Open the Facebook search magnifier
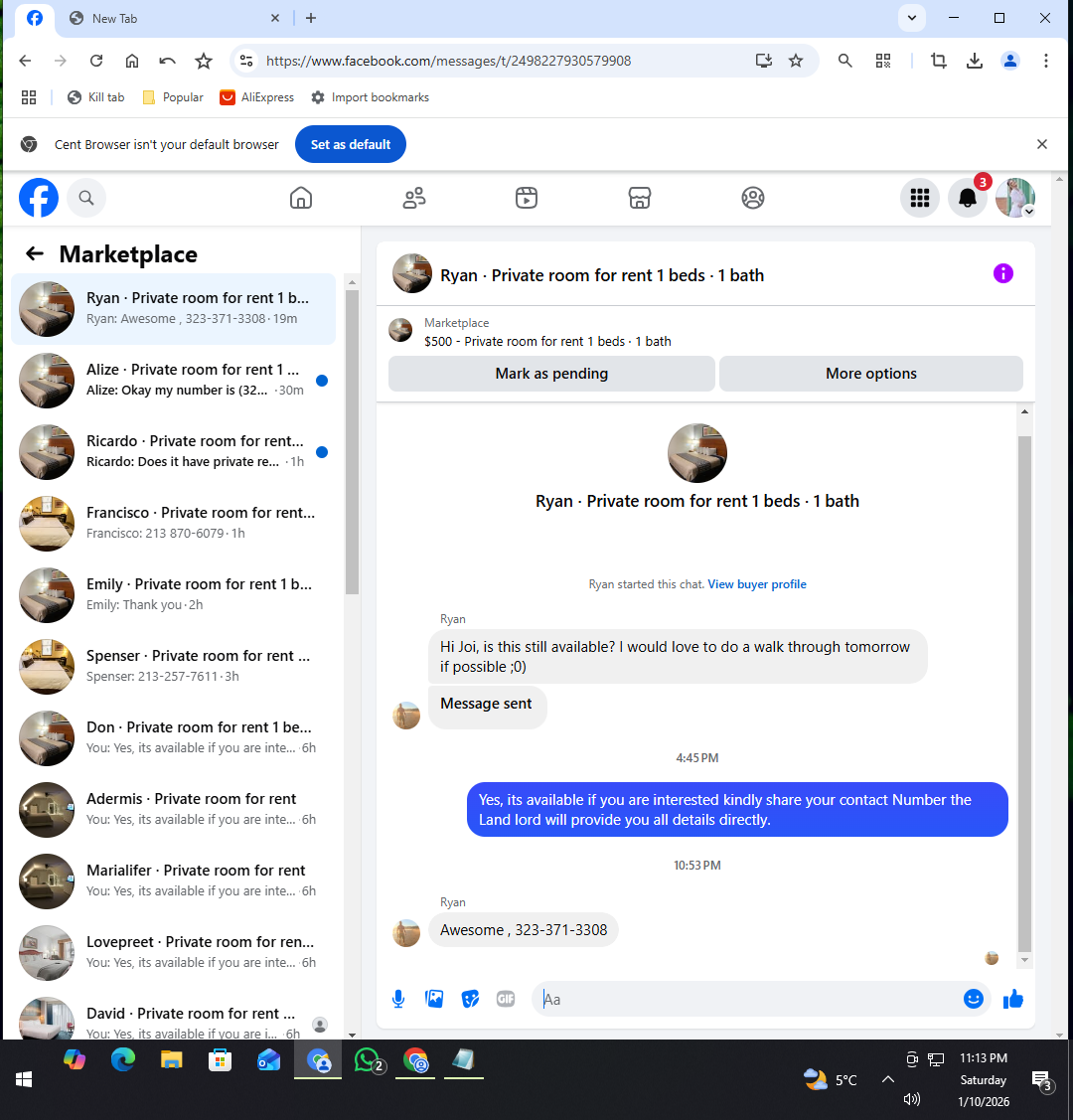The width and height of the screenshot is (1073, 1120). click(86, 198)
